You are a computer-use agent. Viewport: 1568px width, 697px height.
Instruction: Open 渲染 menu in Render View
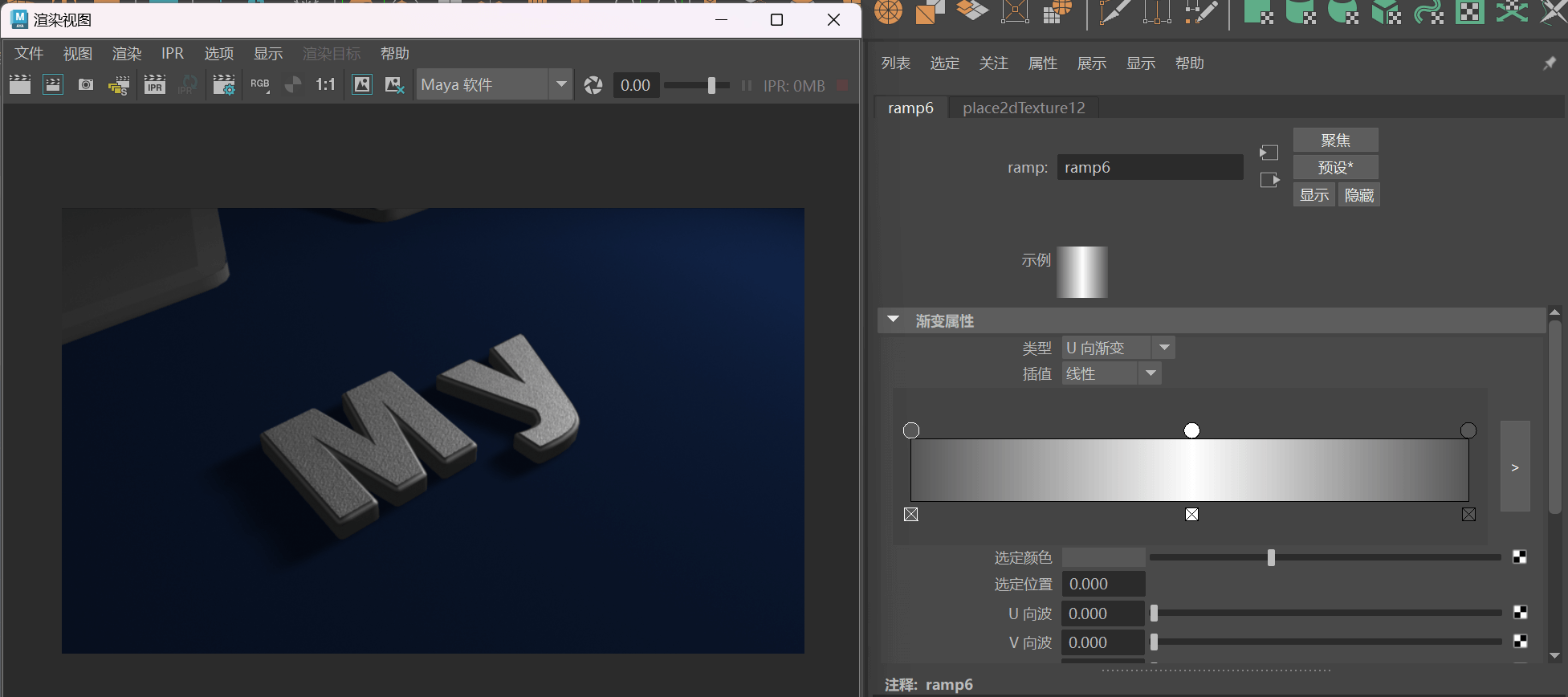(x=127, y=54)
